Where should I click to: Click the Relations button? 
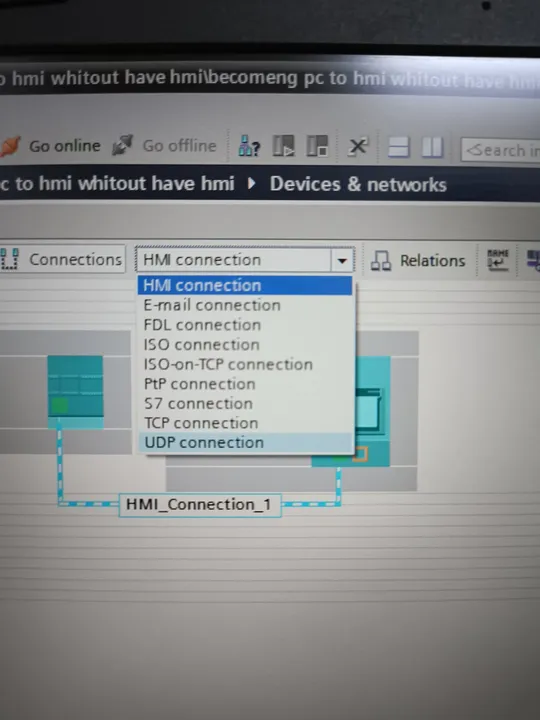click(419, 260)
